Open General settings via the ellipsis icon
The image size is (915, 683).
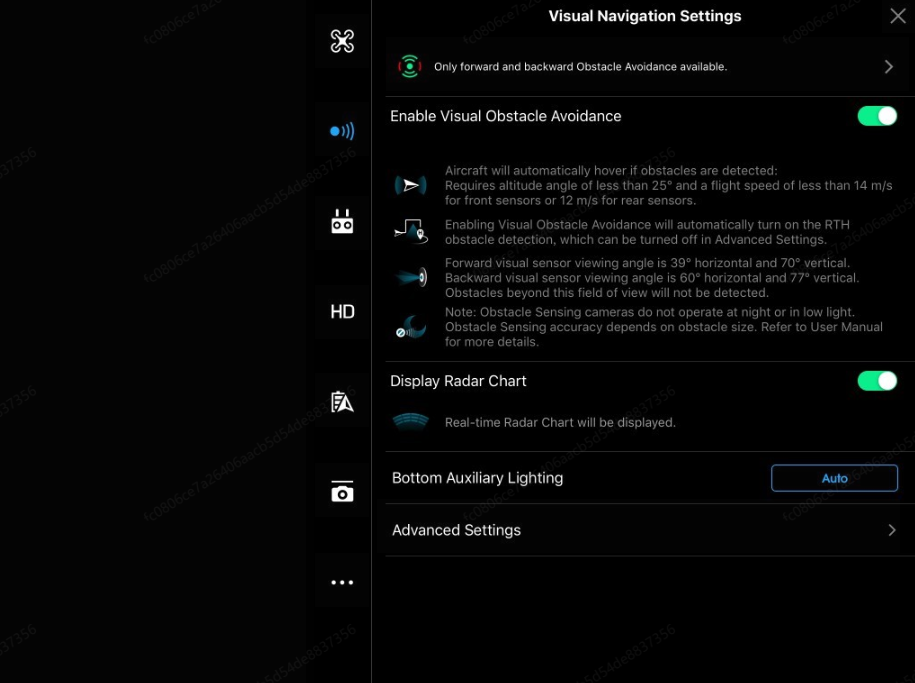click(342, 581)
